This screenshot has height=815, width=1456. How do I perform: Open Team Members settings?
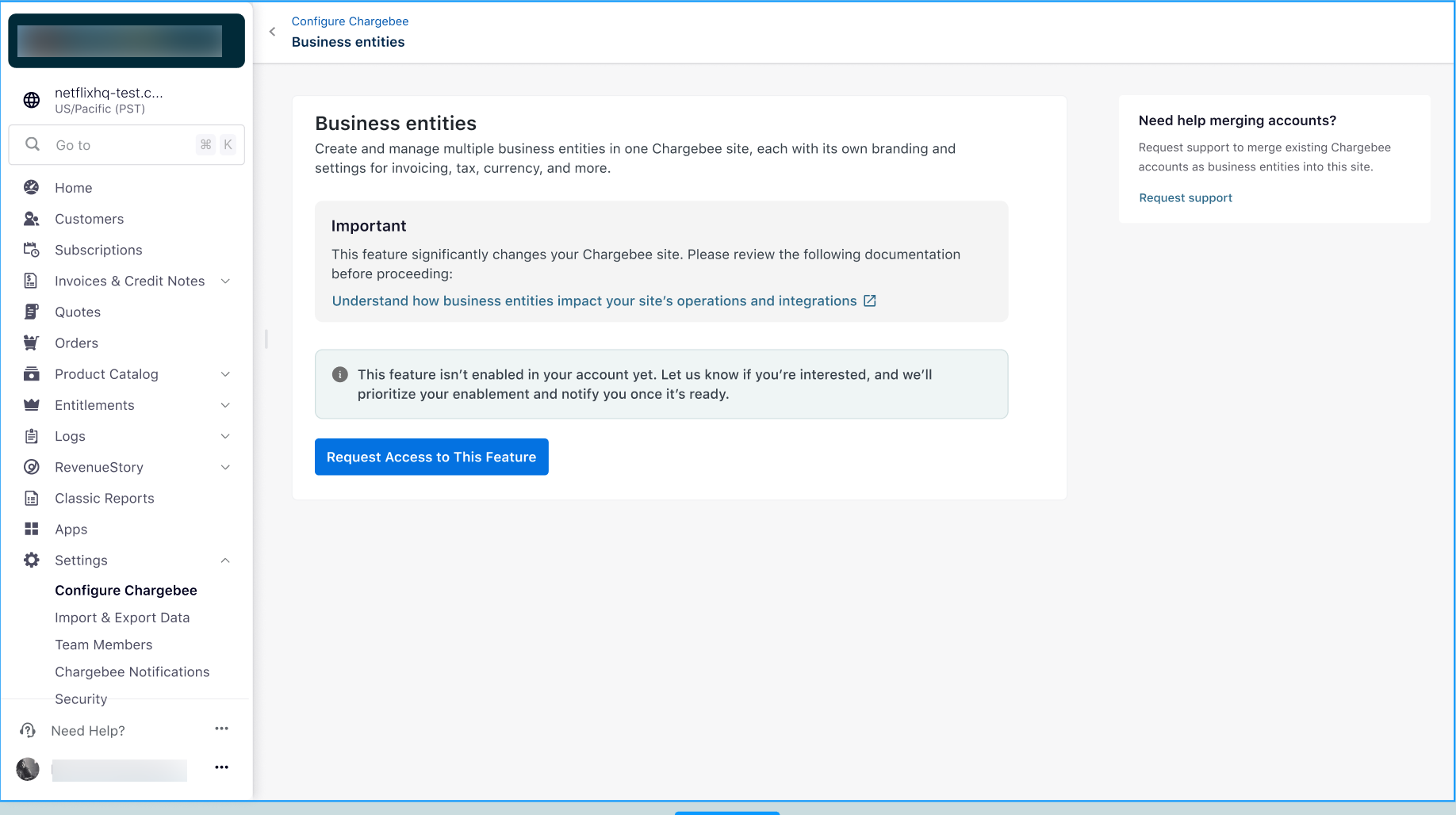[x=104, y=645]
